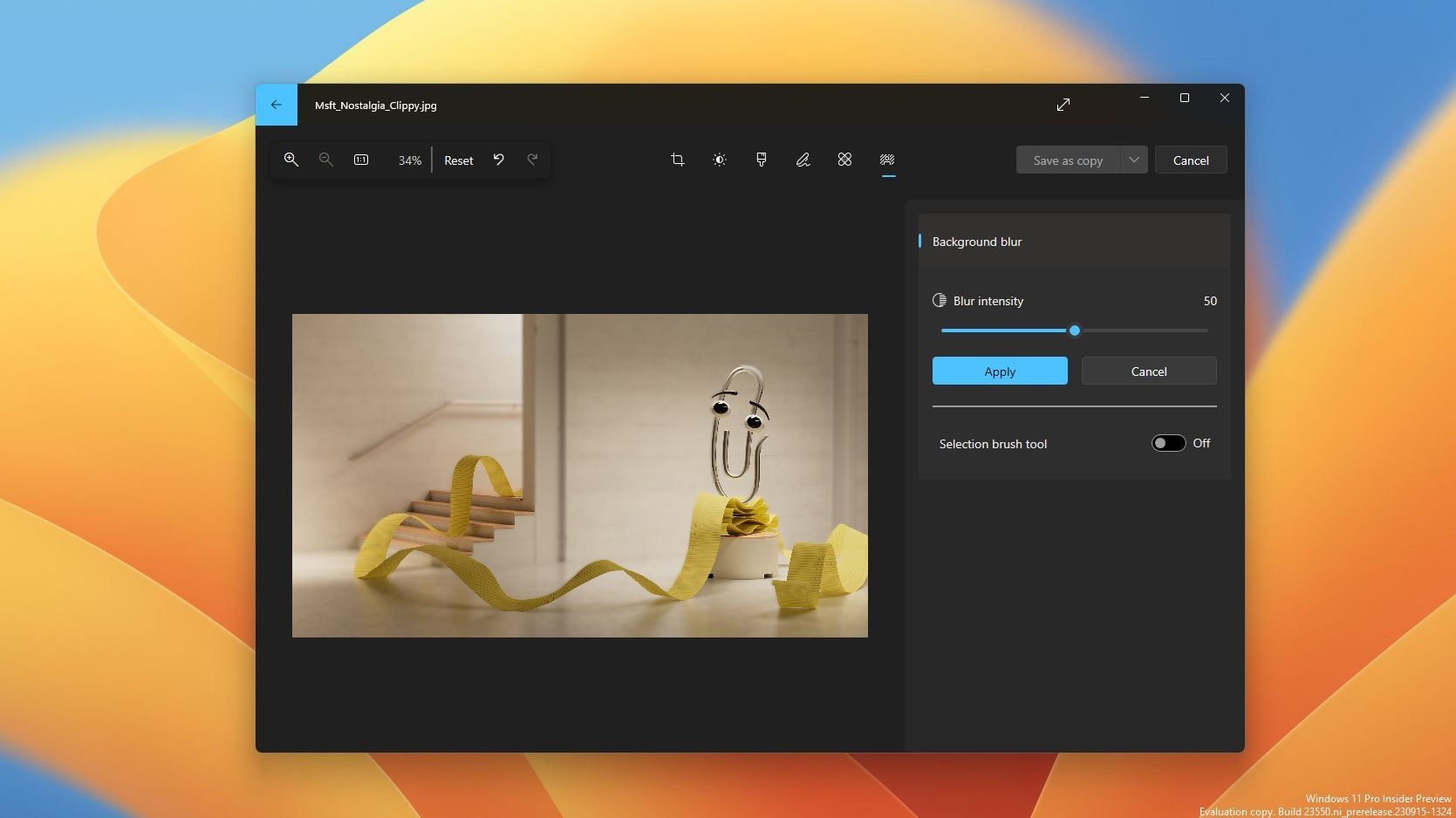View image at actual size
The image size is (1456, 818).
tap(361, 160)
